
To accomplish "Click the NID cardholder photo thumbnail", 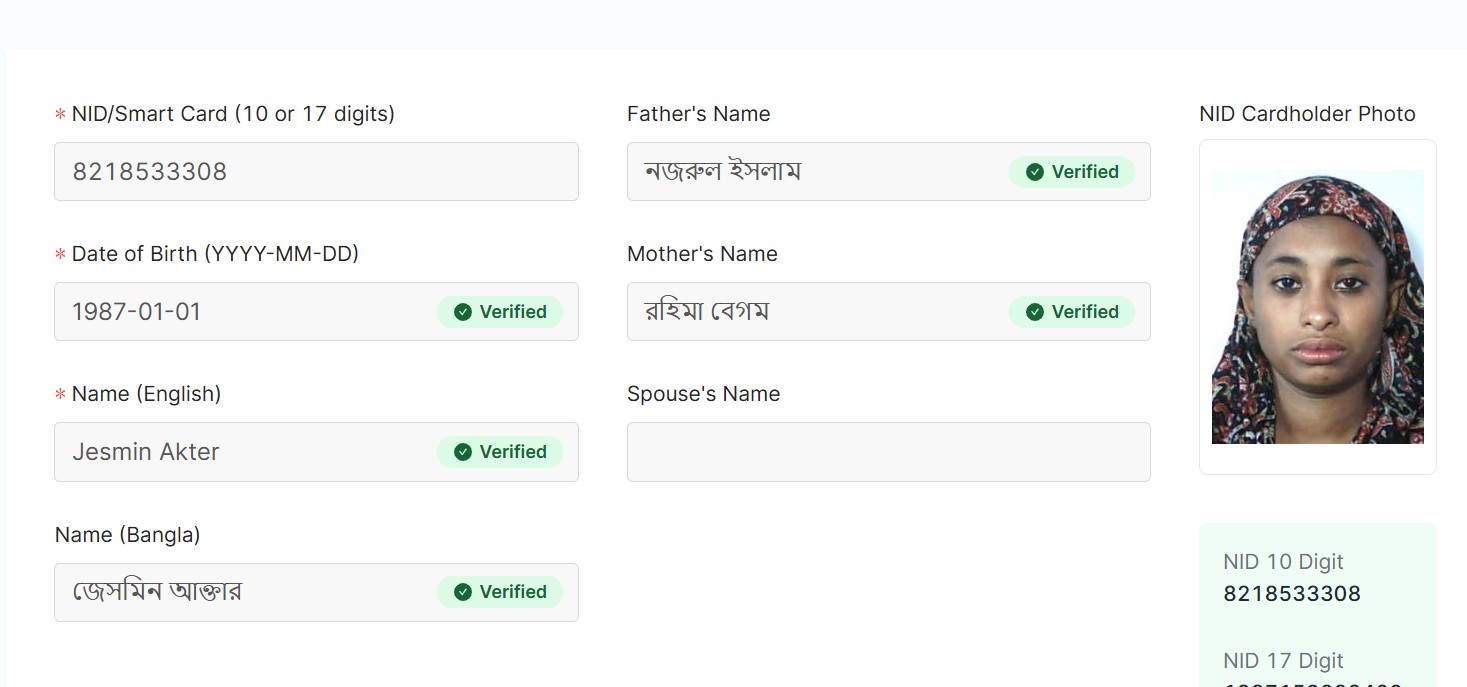I will (1317, 307).
